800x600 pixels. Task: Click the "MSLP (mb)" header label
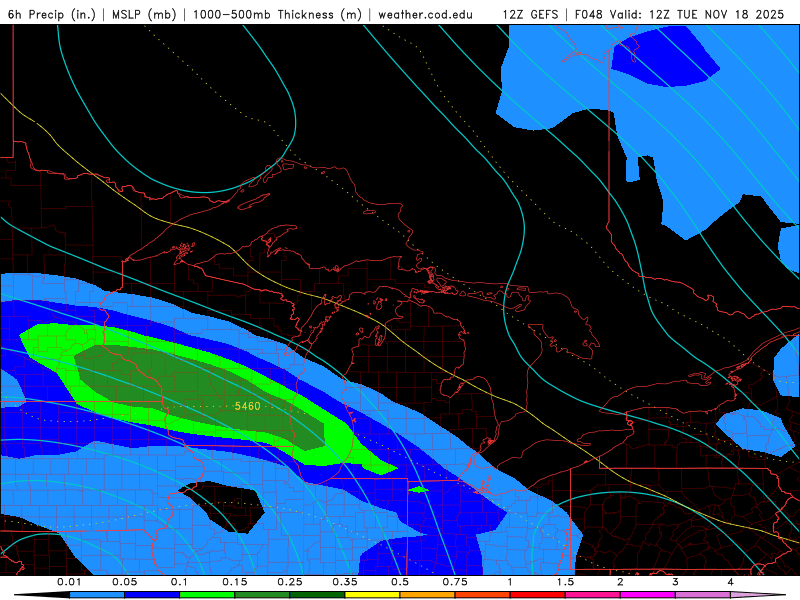point(144,14)
